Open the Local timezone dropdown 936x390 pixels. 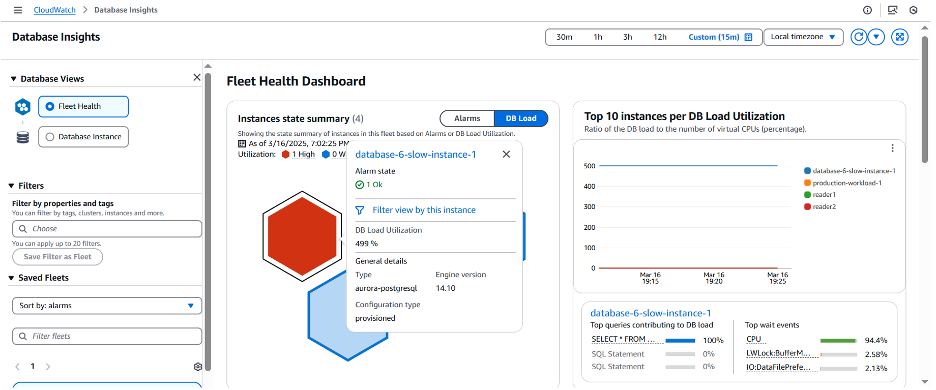[x=803, y=37]
